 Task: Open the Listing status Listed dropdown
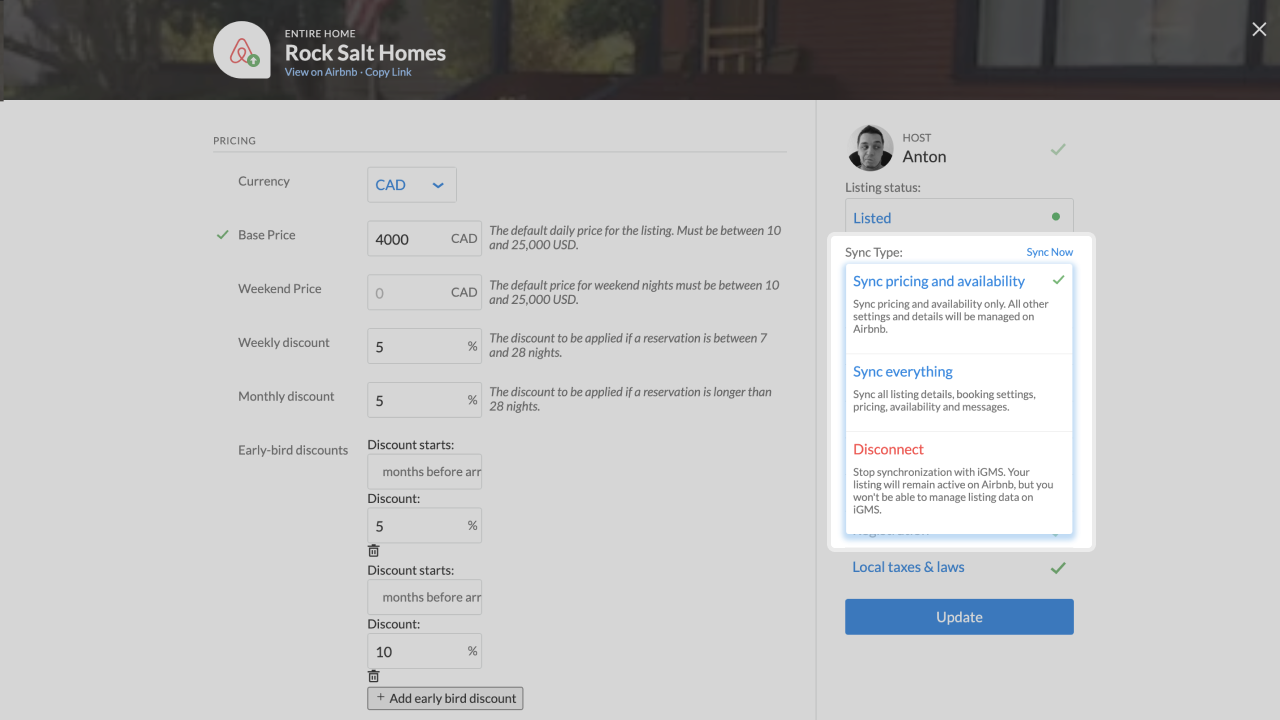tap(959, 217)
